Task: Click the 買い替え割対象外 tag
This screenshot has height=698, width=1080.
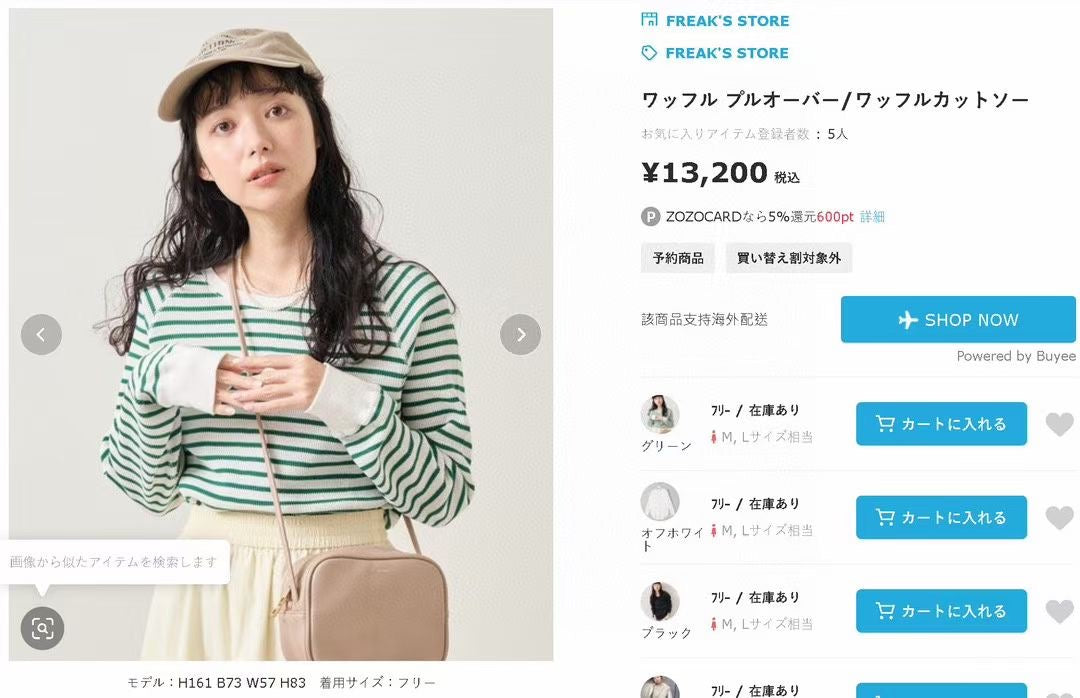Action: coord(788,258)
